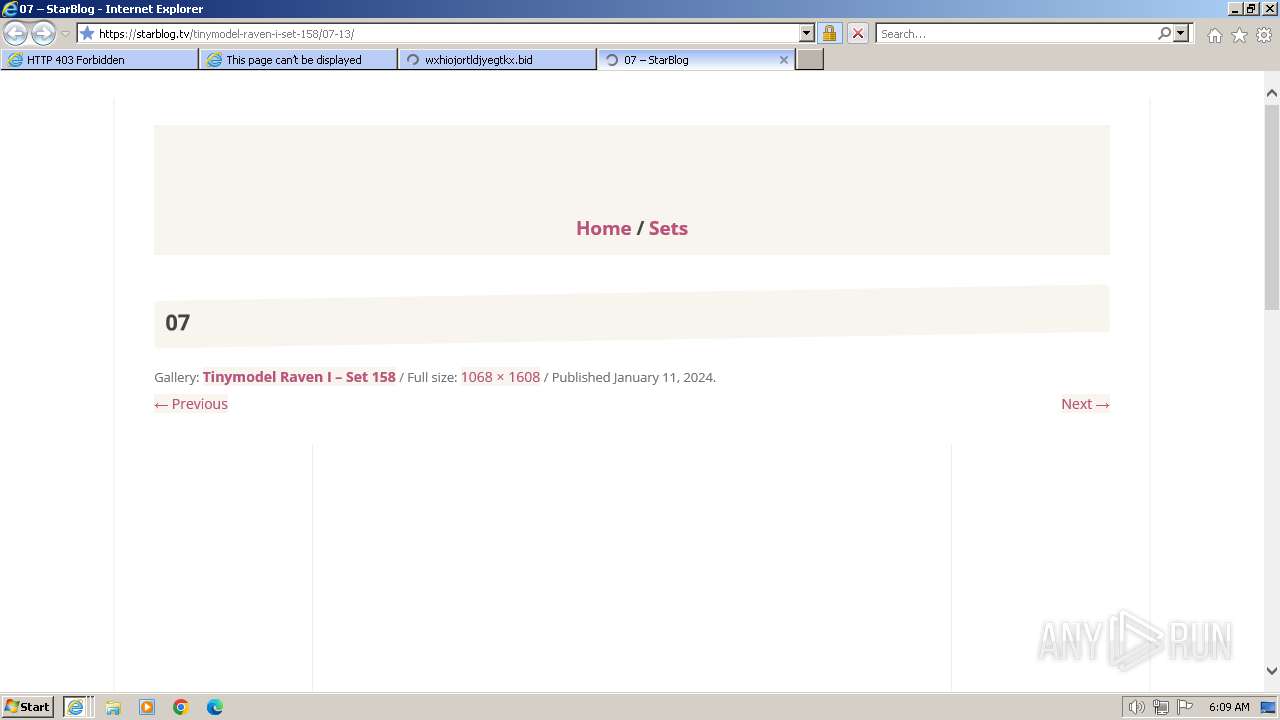Click the starblog.tv URL address field
This screenshot has height=720, width=1280.
click(x=446, y=33)
